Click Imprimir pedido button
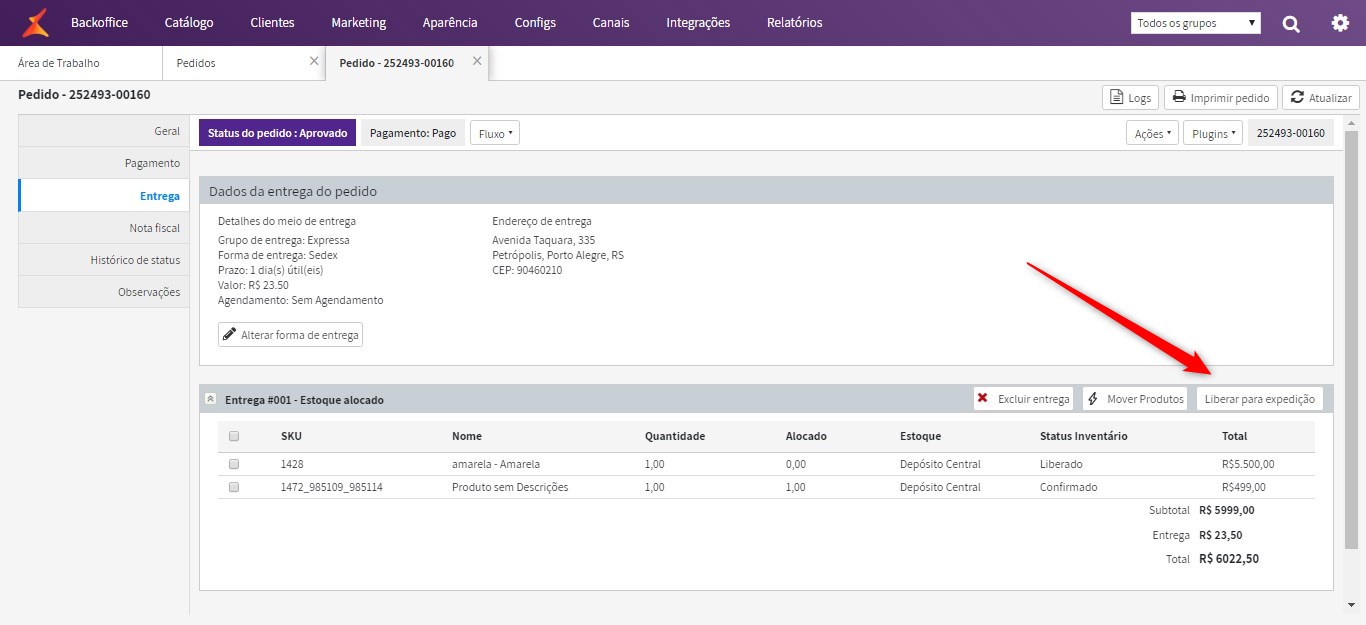Screen dimensions: 1366x625 [x=1220, y=97]
